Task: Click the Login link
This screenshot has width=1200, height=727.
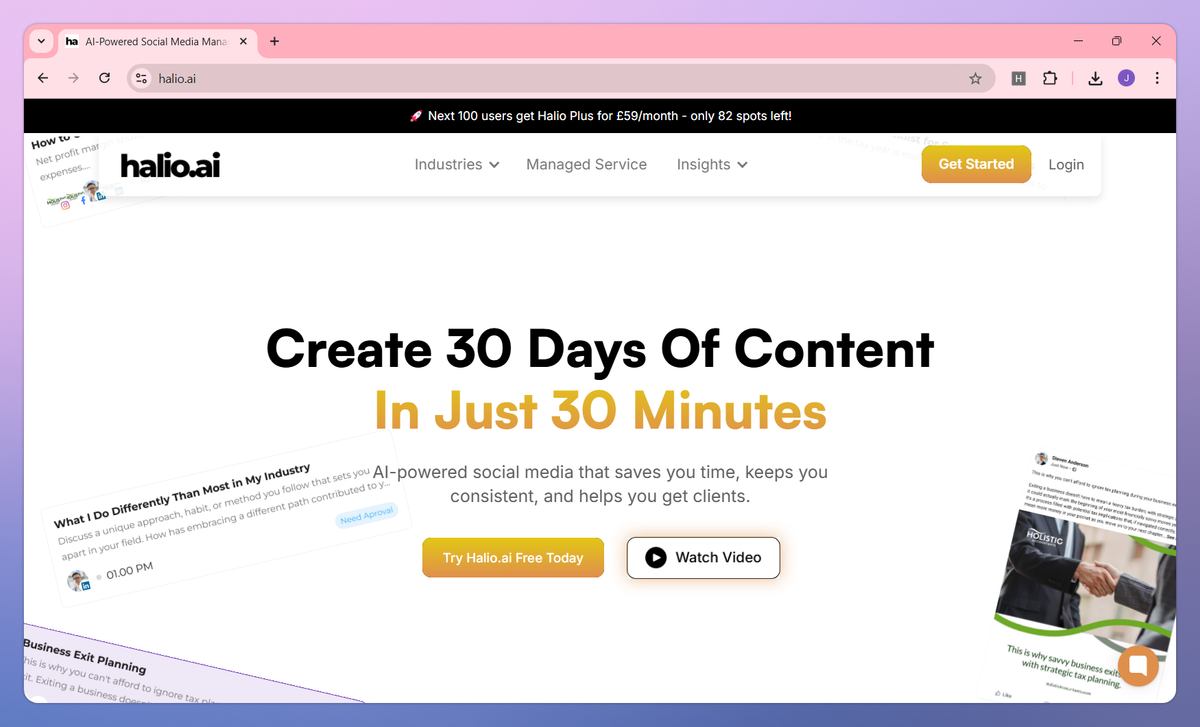Action: 1066,164
